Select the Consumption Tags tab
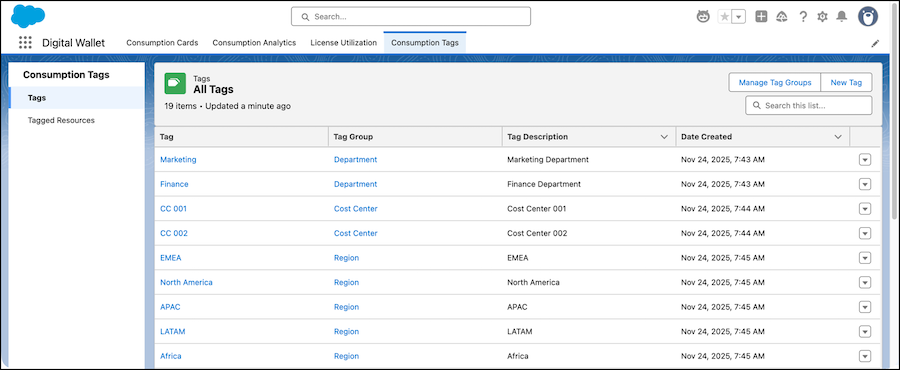 coord(425,42)
